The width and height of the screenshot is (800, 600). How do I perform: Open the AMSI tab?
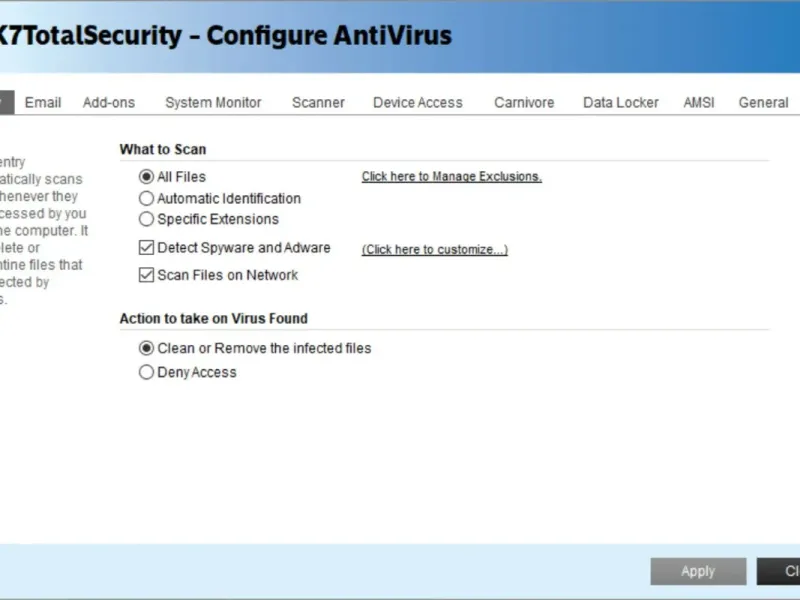[x=699, y=103]
